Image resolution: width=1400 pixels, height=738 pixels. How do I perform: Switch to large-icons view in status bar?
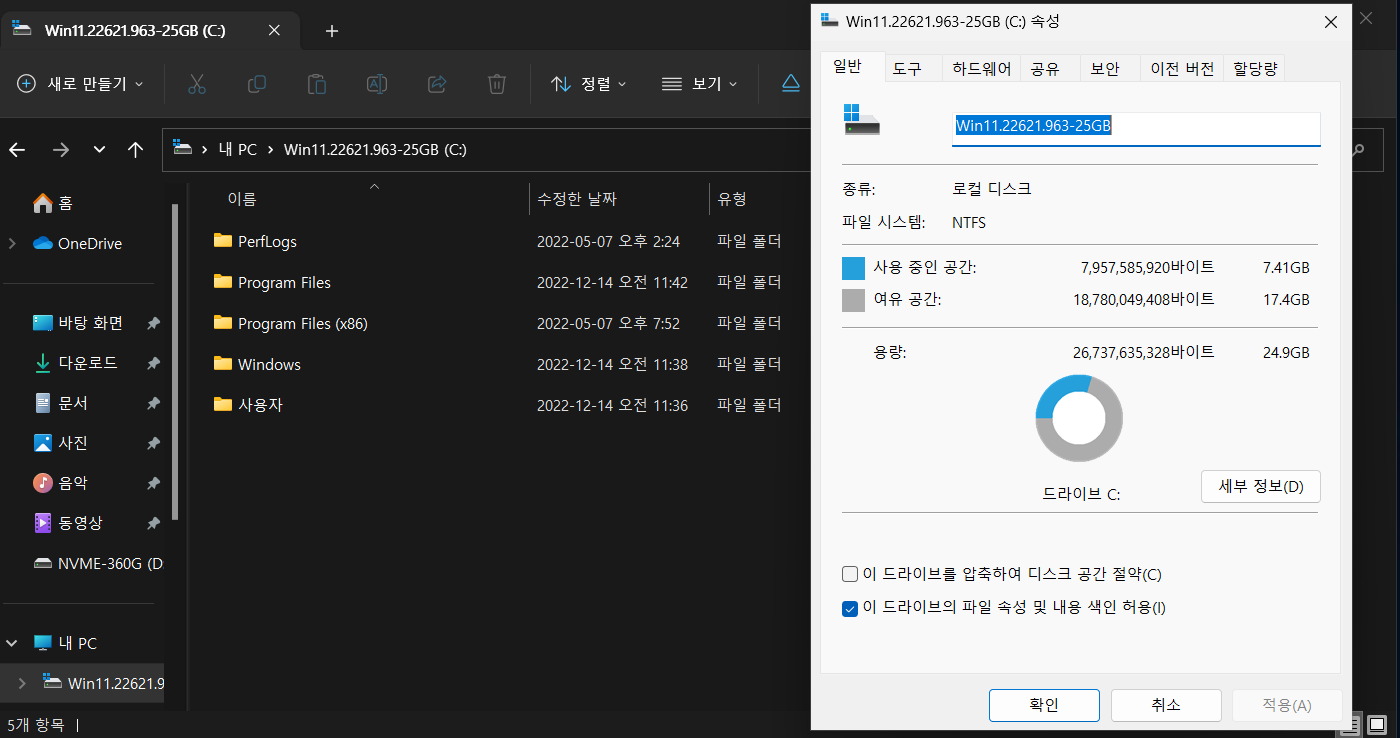tap(1375, 724)
